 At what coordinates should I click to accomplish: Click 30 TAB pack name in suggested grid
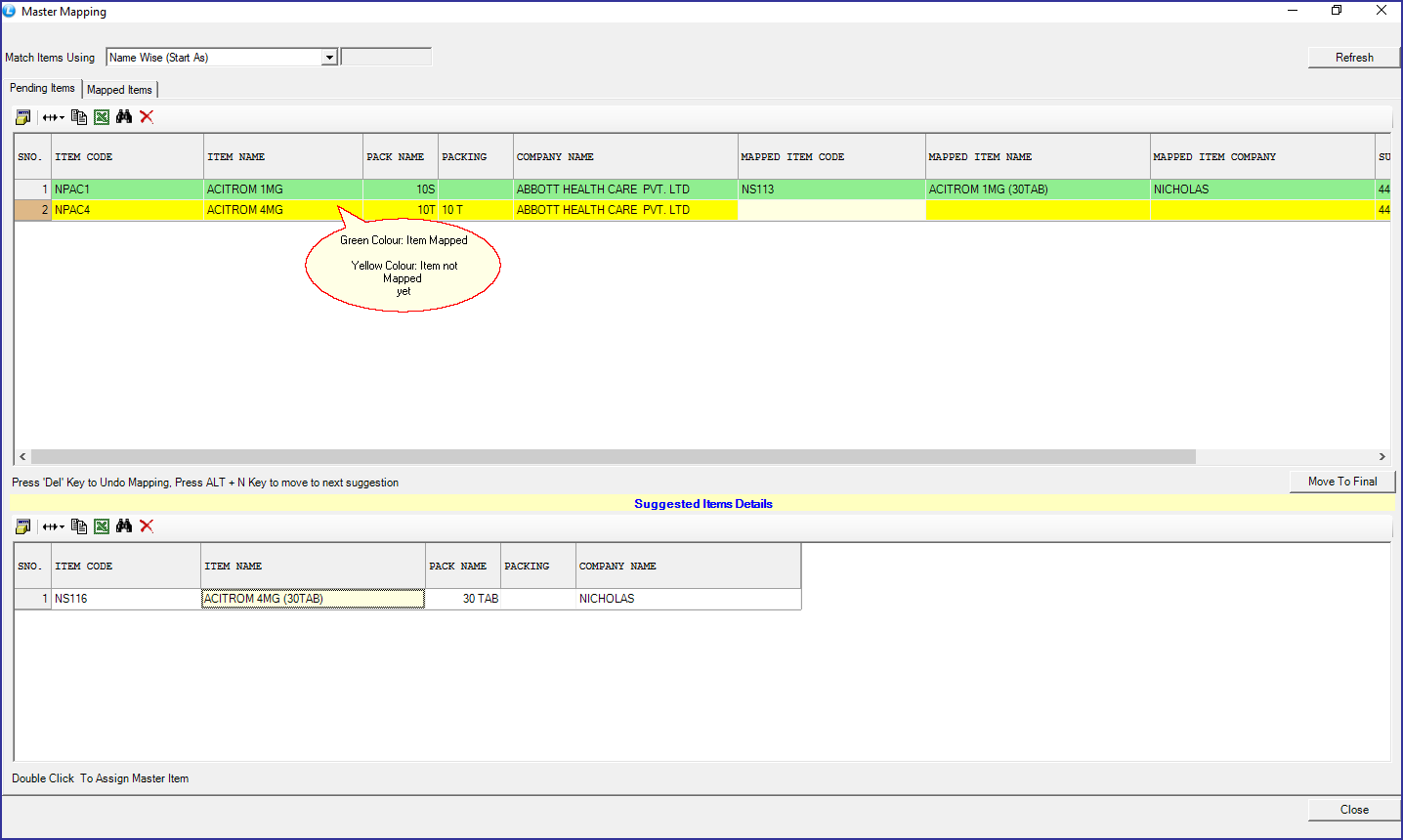(x=463, y=599)
